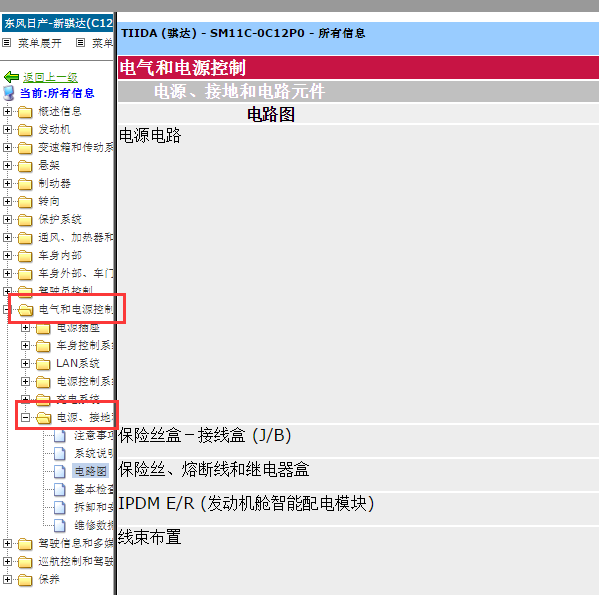
Task: Open the 电源电路 content entry
Action: 150,136
